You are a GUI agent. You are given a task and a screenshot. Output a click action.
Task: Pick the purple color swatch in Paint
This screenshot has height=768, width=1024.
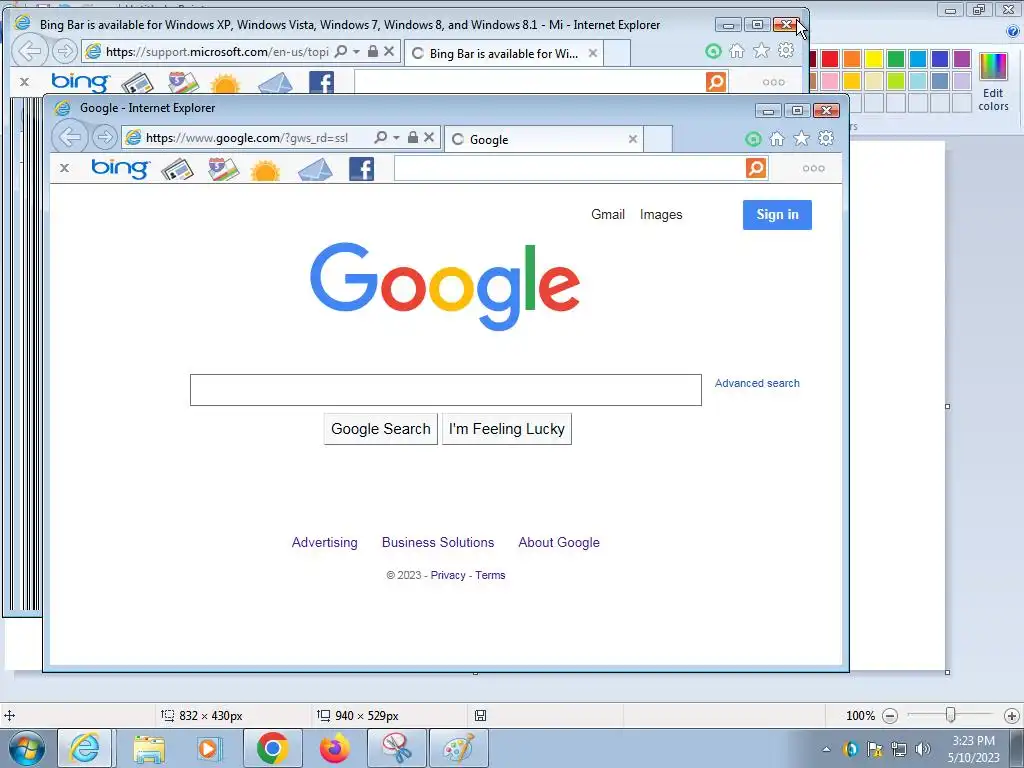tap(962, 59)
